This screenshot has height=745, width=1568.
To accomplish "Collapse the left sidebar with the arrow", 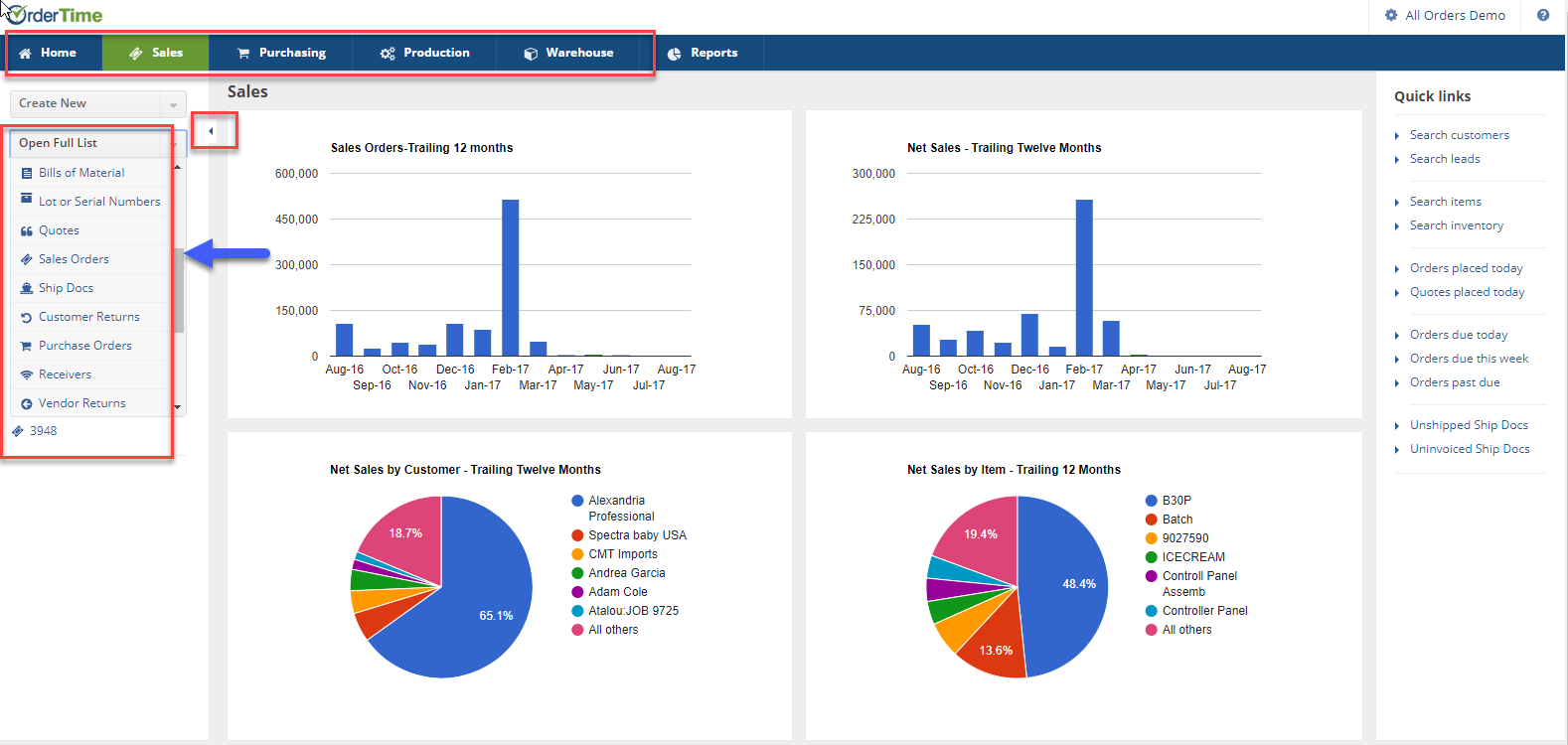I will (211, 131).
